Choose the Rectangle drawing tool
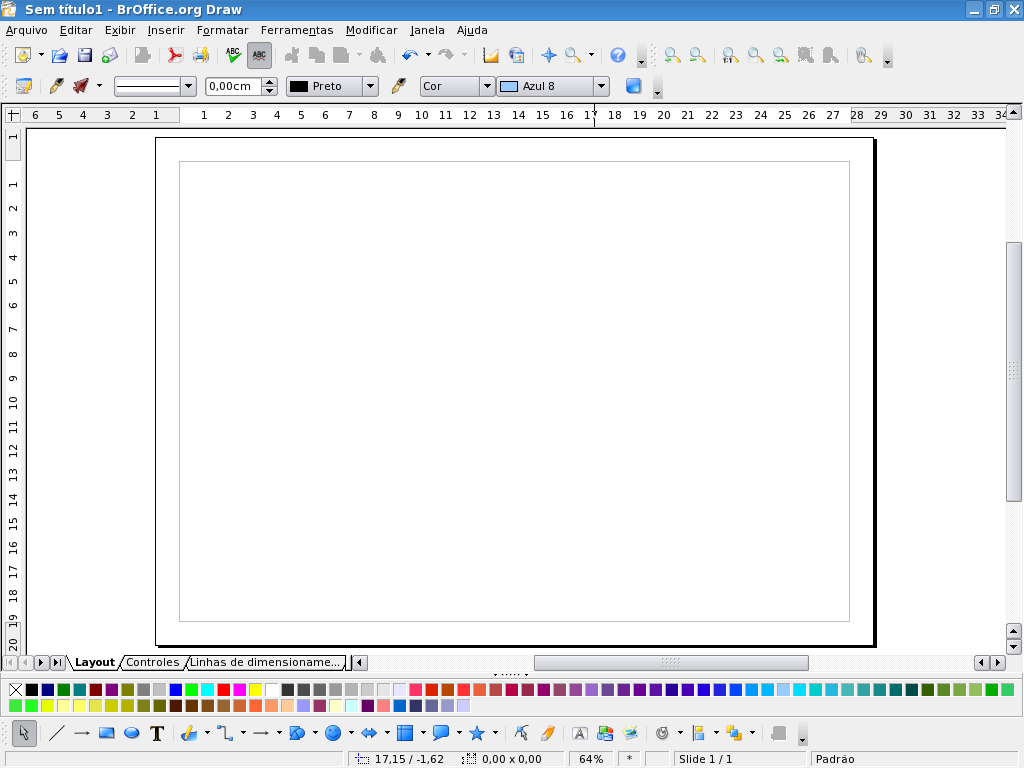The width and height of the screenshot is (1024, 768). (x=106, y=733)
